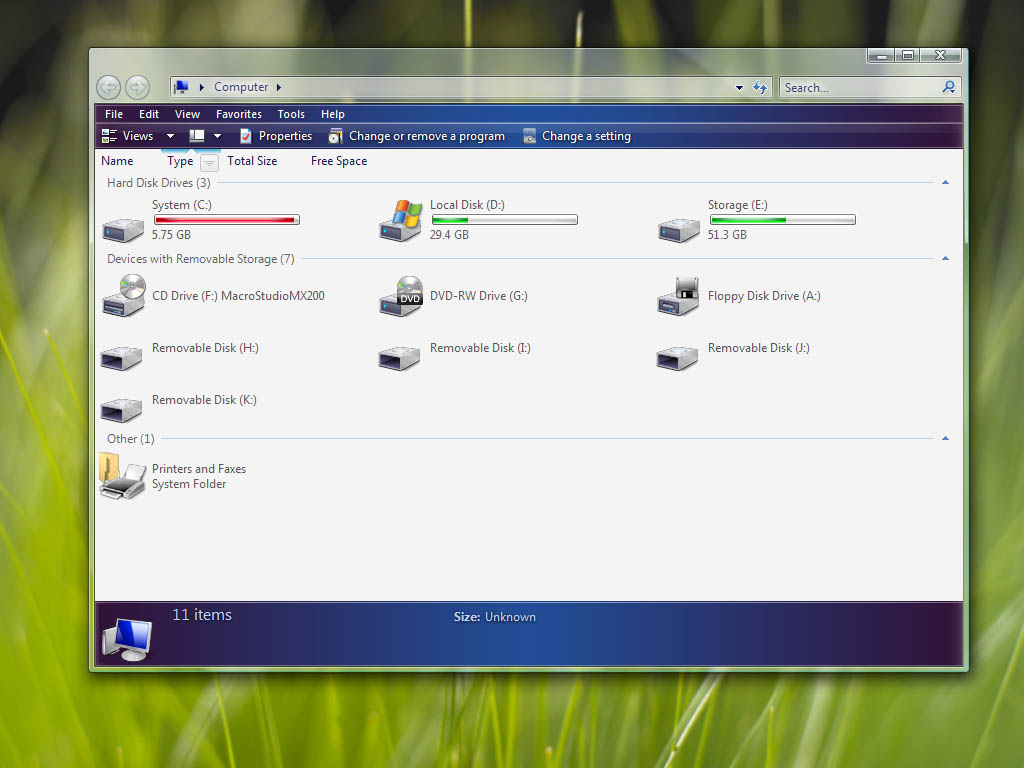Select the Printers and Faxes folder icon

click(x=122, y=477)
